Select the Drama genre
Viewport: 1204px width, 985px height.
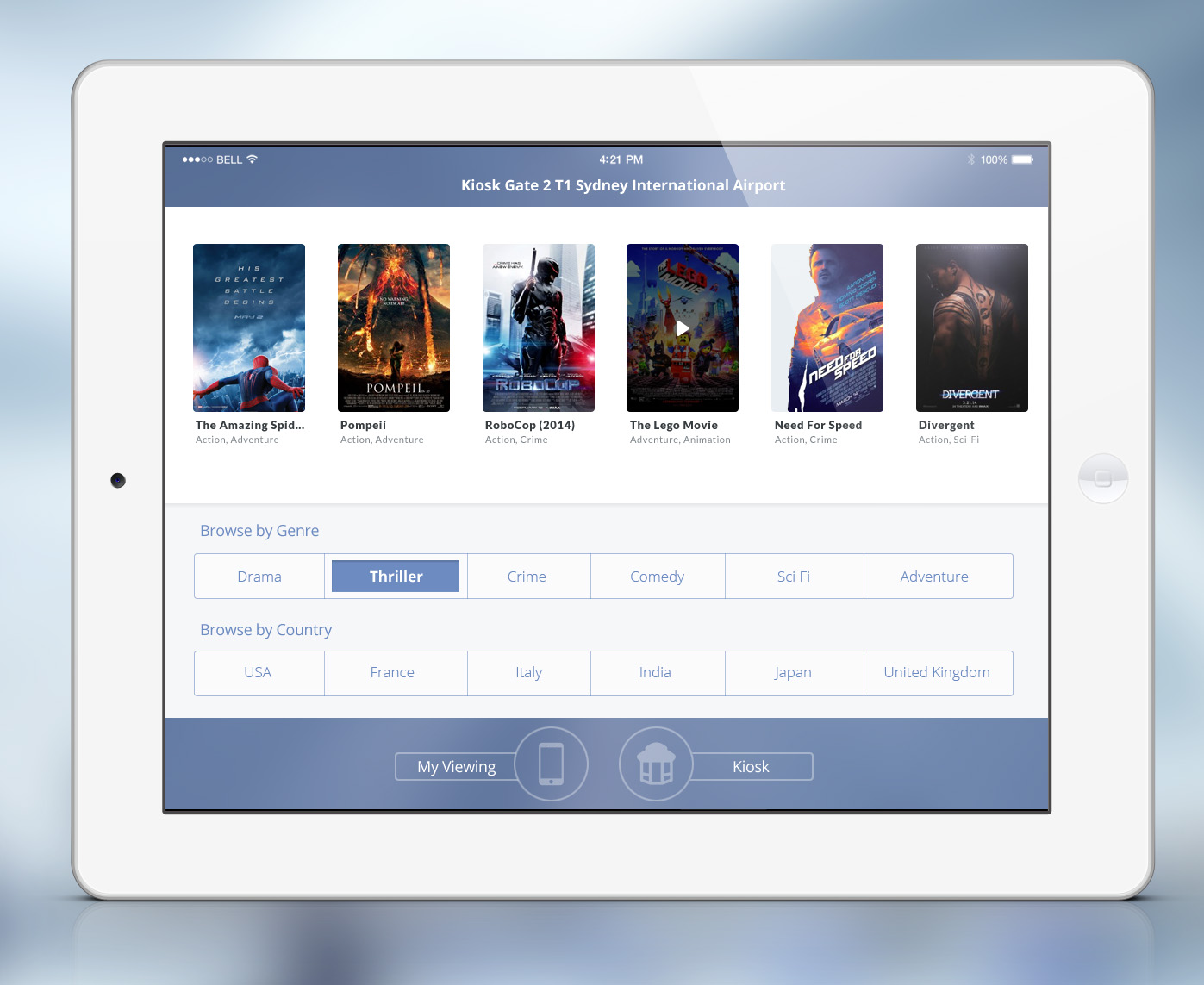point(259,577)
